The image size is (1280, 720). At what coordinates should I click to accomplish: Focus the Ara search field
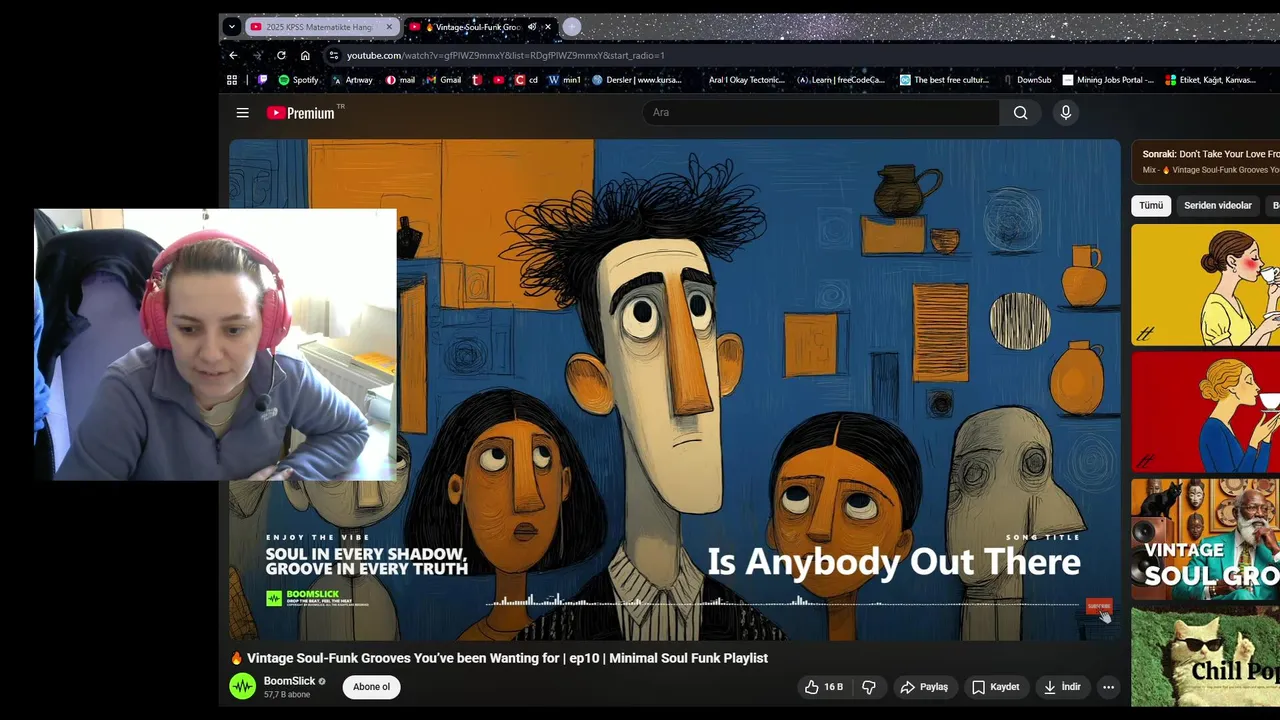click(820, 113)
